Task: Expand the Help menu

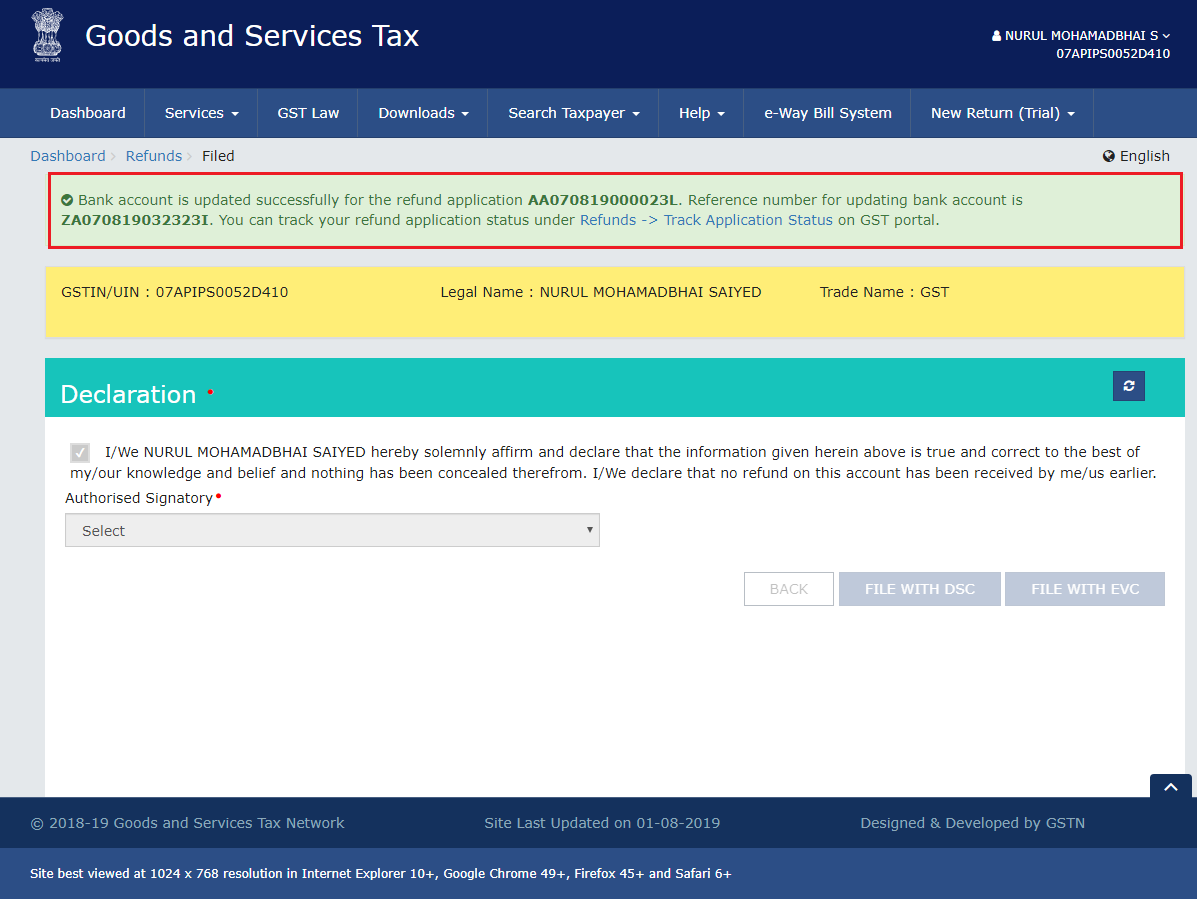Action: coord(702,113)
